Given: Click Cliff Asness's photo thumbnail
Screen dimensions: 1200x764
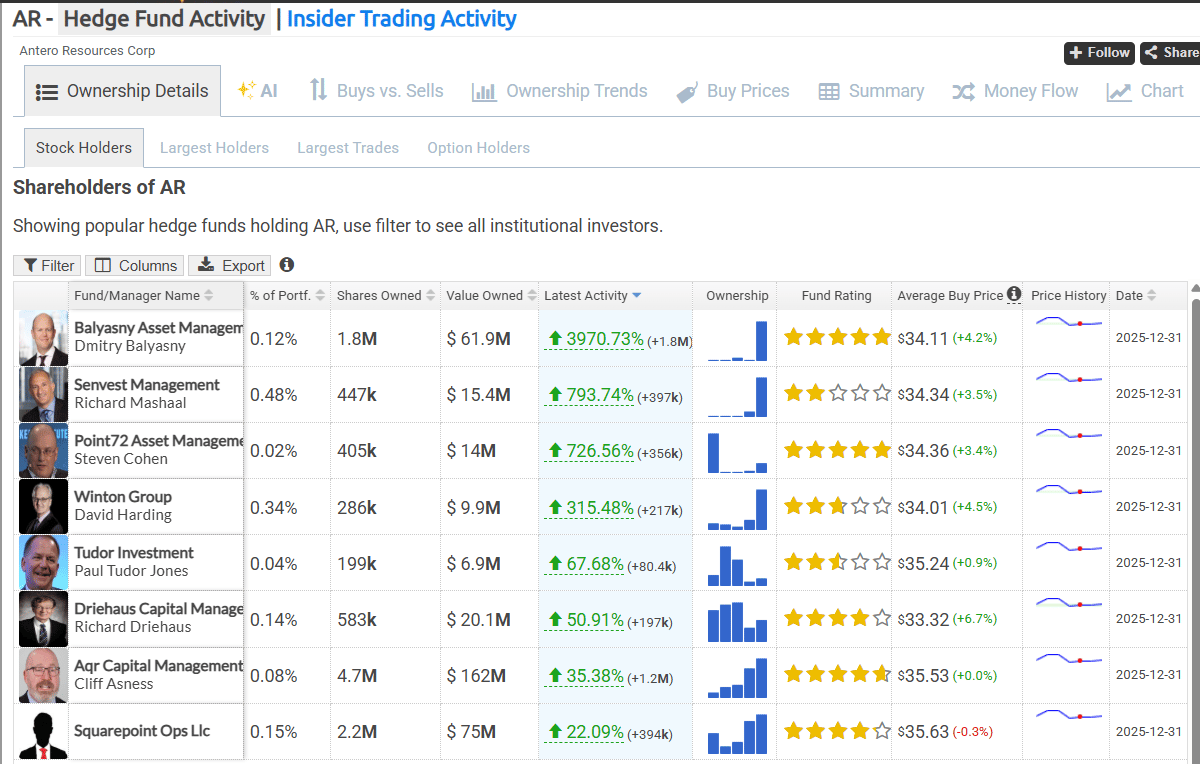Looking at the screenshot, I should [43, 675].
